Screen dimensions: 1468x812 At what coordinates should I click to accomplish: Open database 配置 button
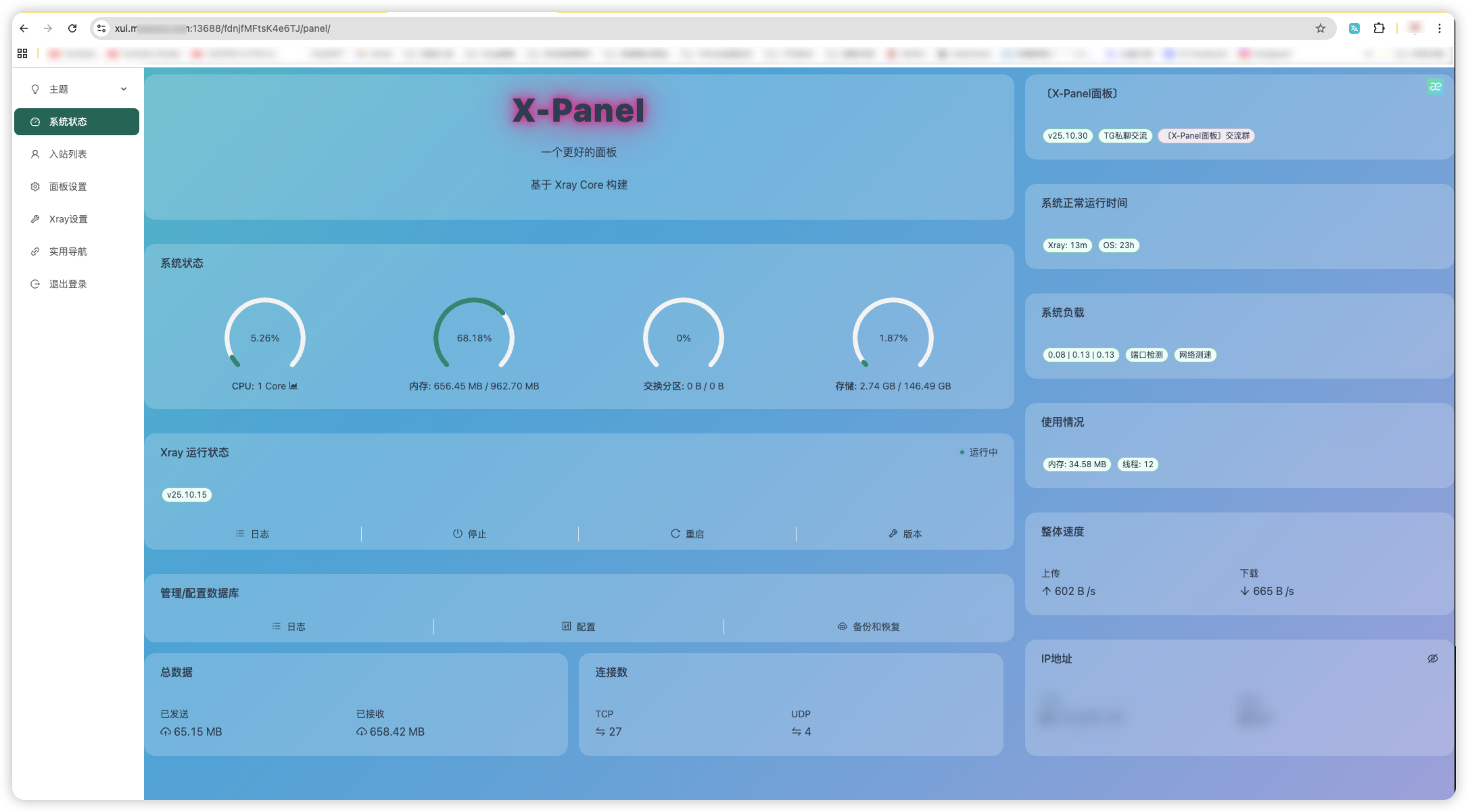pos(578,627)
